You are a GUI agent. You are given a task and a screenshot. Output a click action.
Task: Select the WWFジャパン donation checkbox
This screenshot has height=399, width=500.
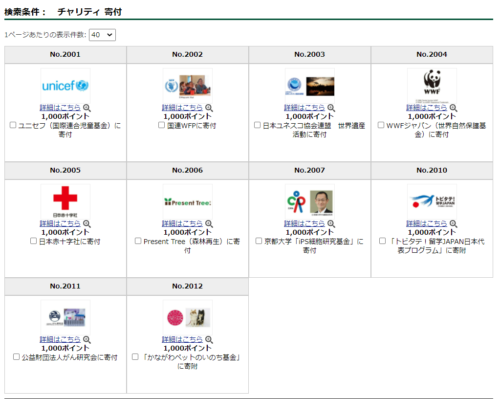click(381, 125)
